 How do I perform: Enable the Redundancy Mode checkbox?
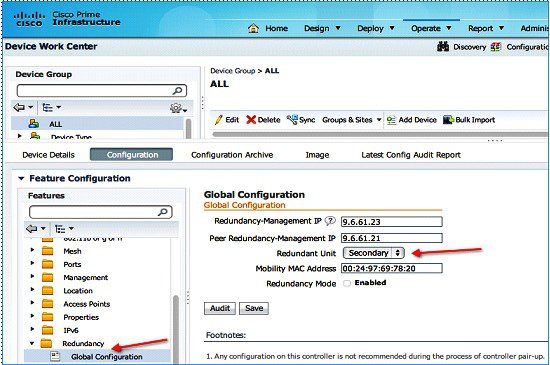tap(347, 283)
